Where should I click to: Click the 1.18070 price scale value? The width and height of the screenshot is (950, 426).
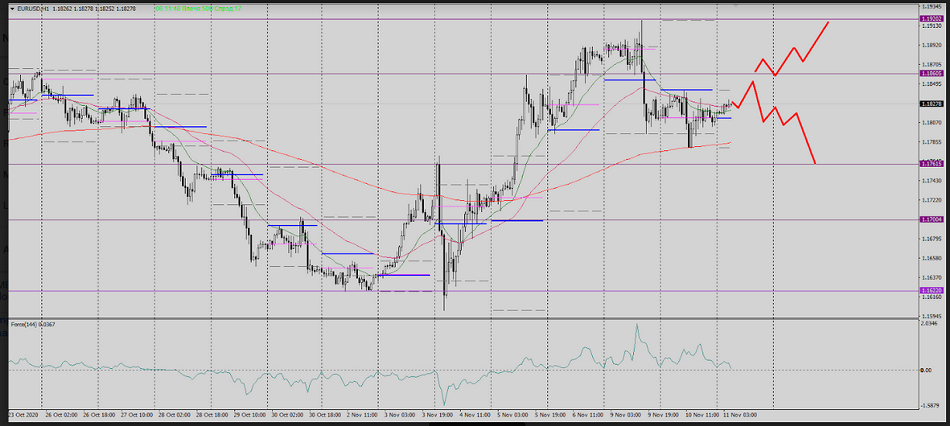point(931,123)
